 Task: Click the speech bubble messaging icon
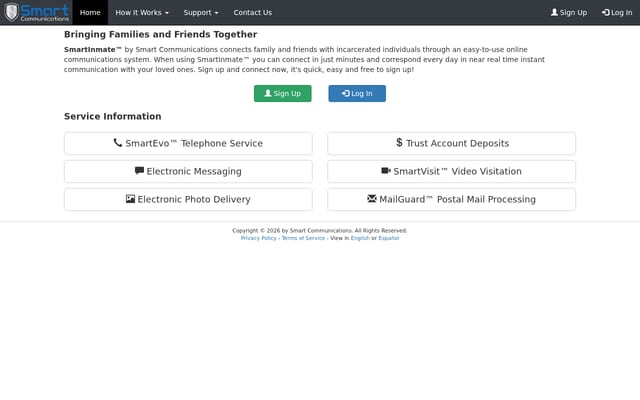click(139, 171)
